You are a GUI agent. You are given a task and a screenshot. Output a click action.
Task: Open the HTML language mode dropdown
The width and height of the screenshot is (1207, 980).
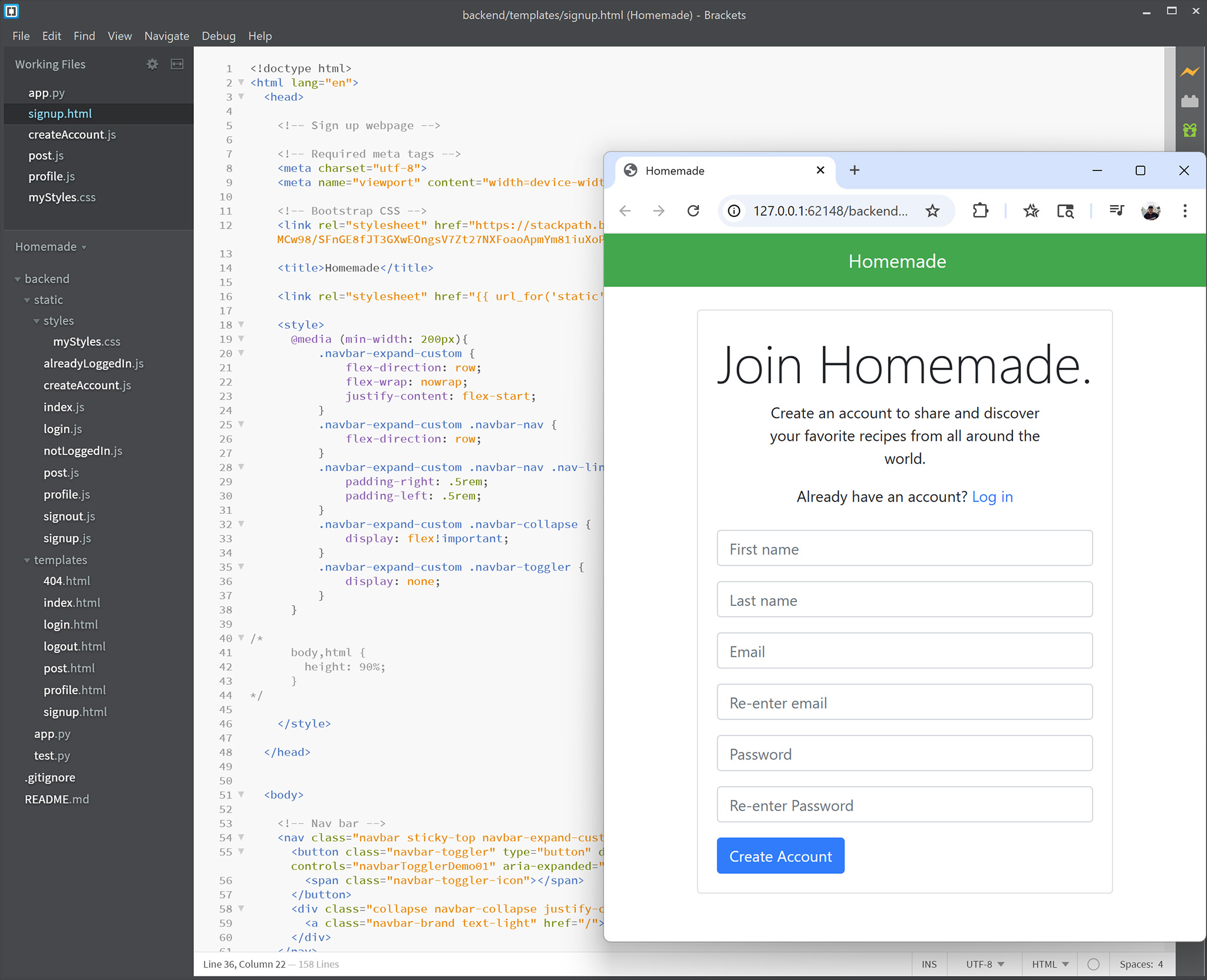1050,964
